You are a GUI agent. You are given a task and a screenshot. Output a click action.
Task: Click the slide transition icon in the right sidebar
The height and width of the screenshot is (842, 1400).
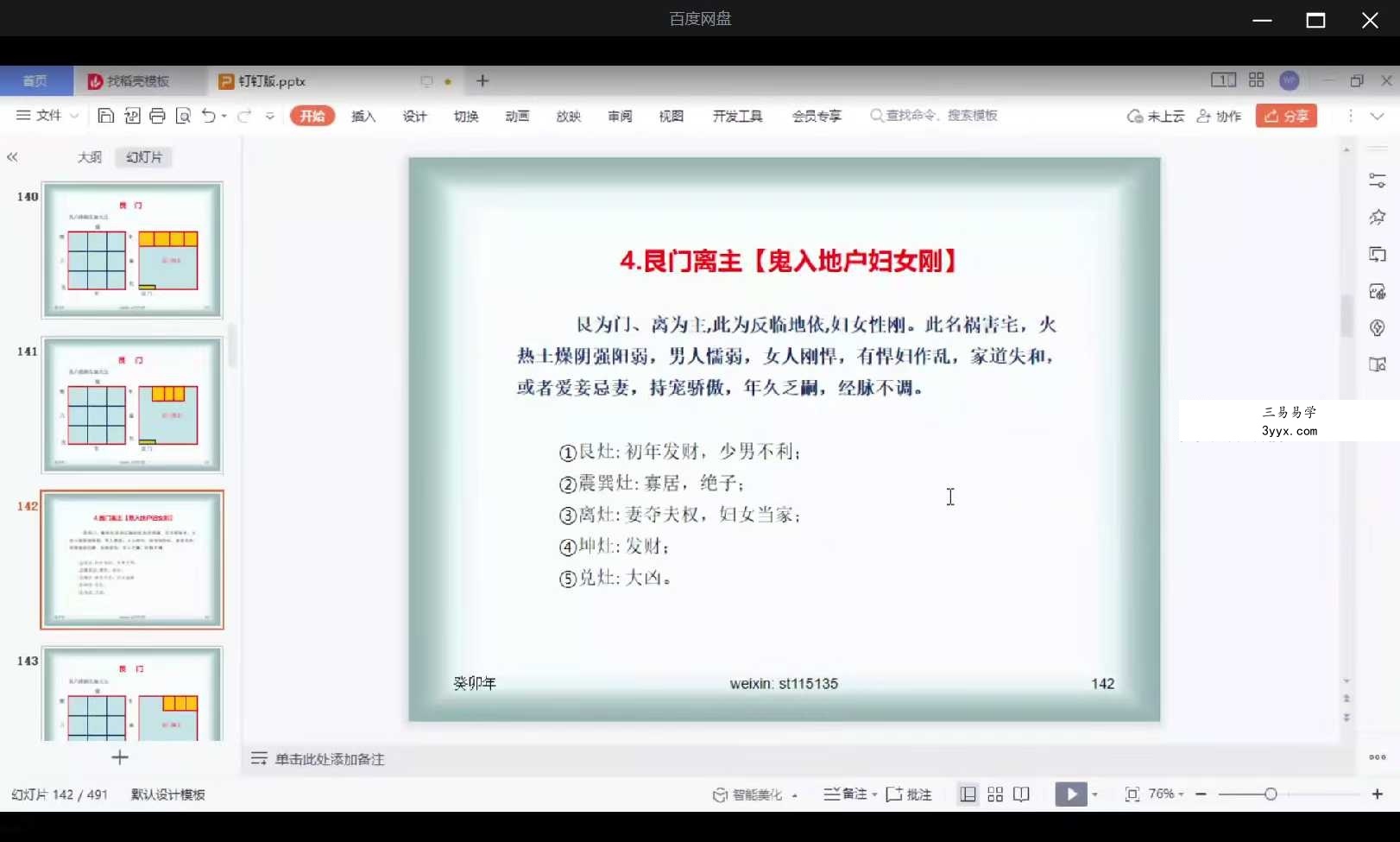tap(1378, 254)
